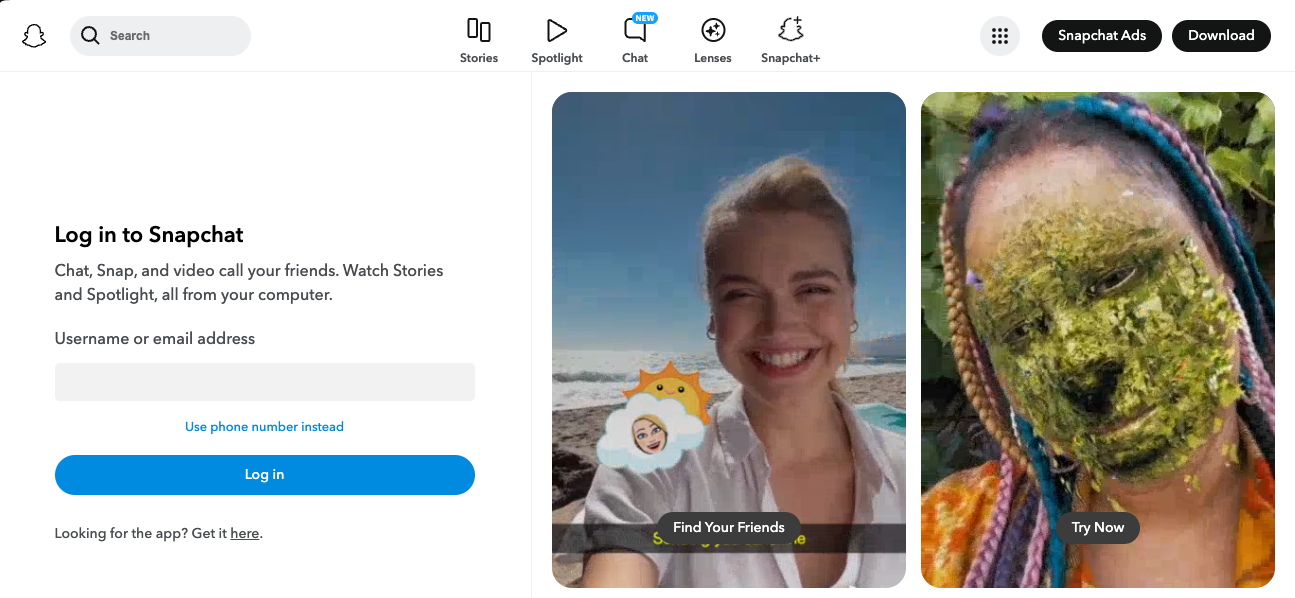Go to Spotlight videos
This screenshot has width=1295, height=598.
click(x=556, y=41)
